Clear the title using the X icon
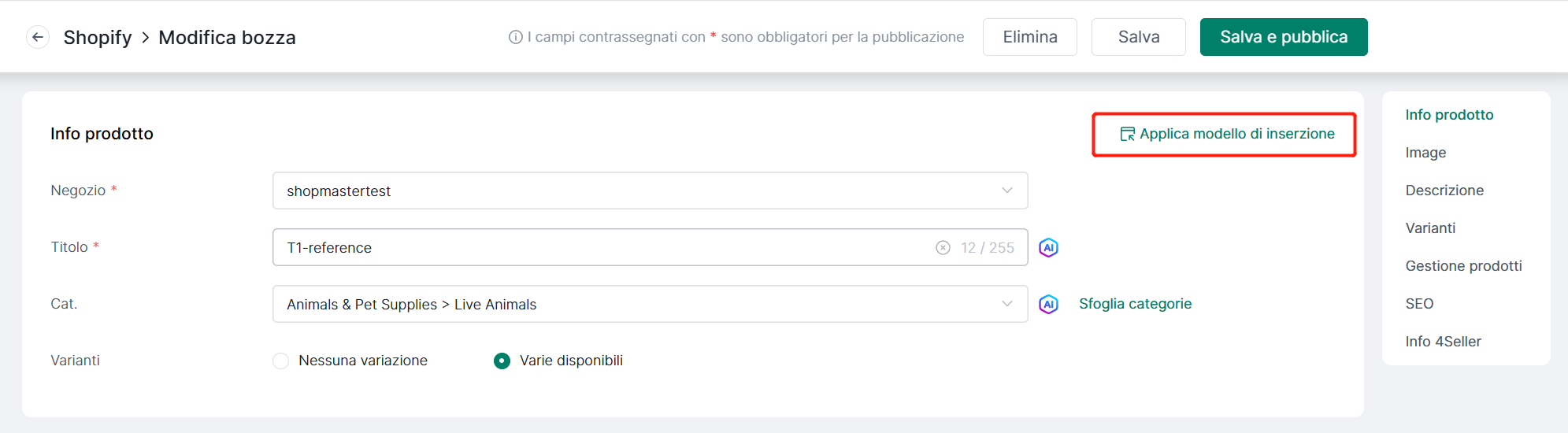This screenshot has width=1568, height=433. tap(943, 247)
